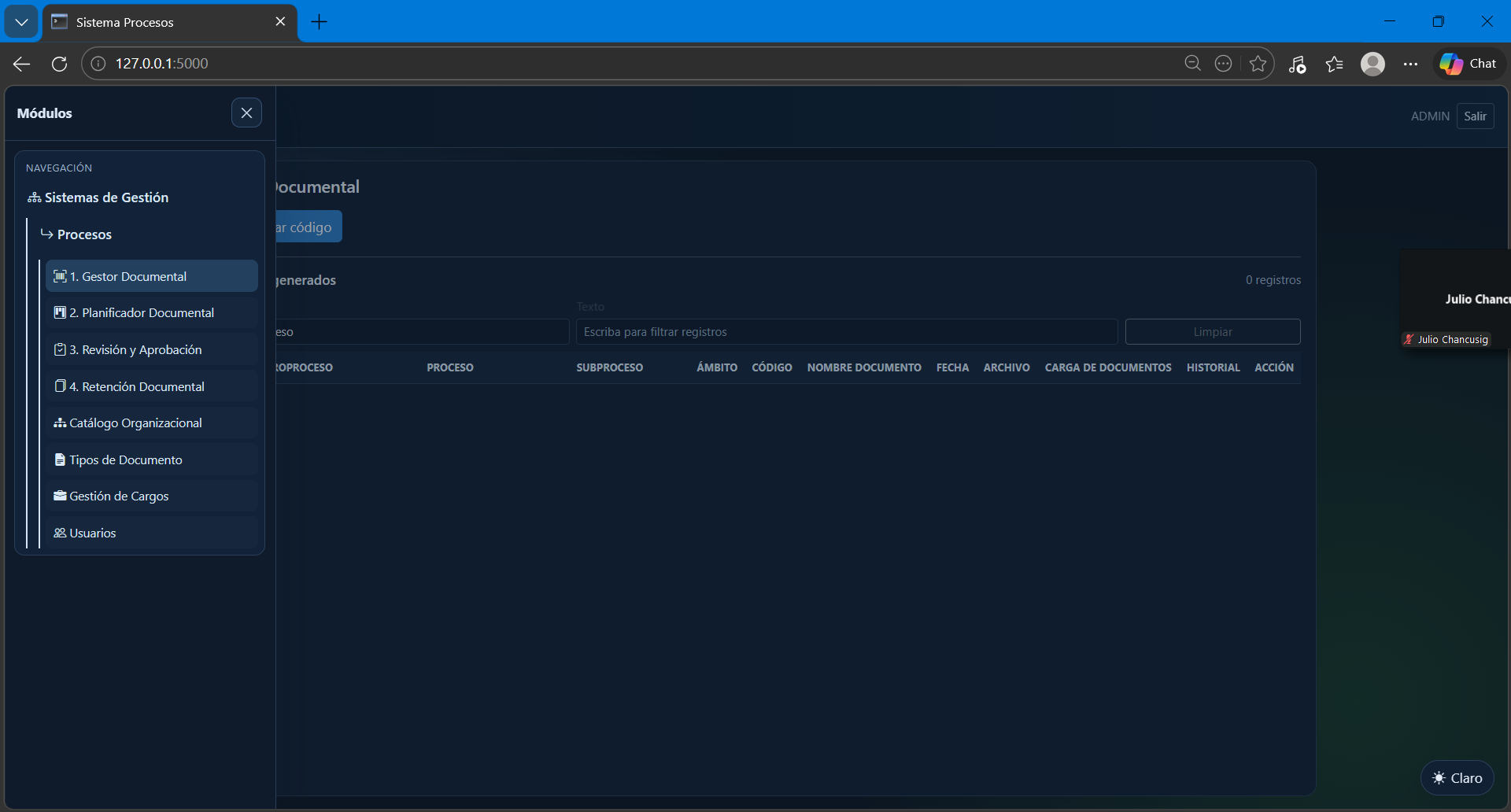Close the Módulos side panel

246,113
